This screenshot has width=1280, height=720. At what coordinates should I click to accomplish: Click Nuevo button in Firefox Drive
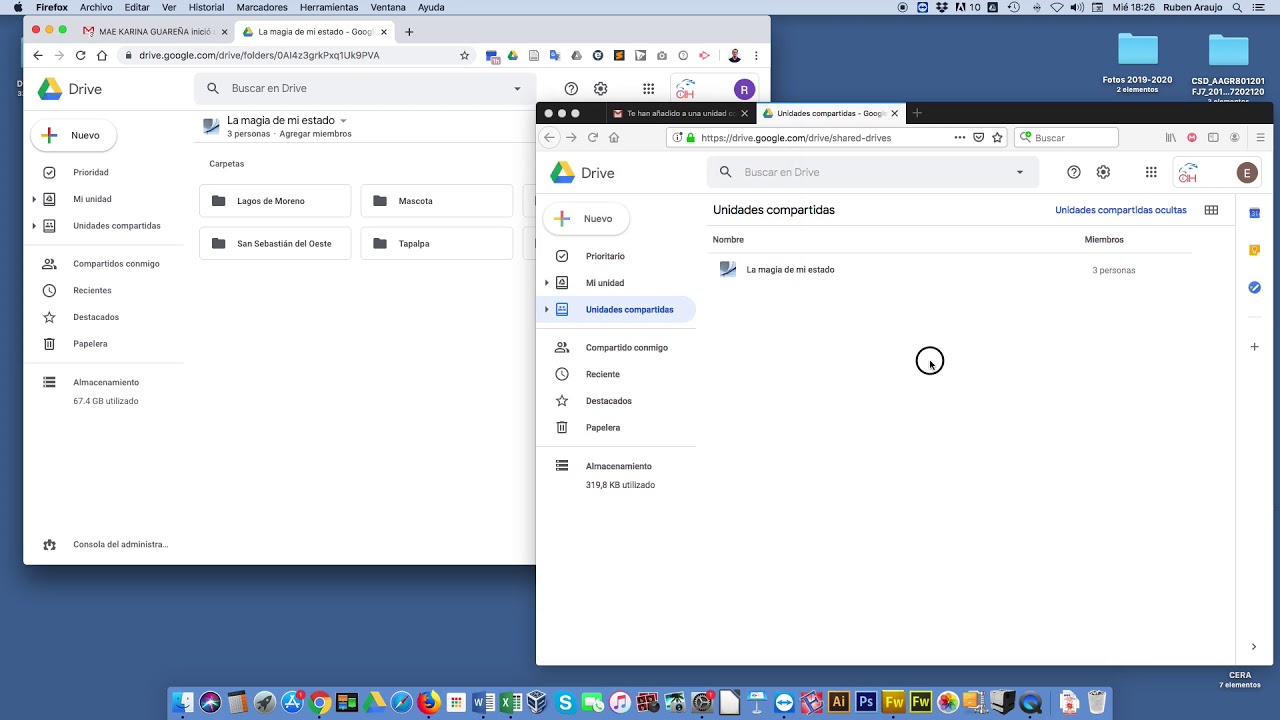(586, 219)
